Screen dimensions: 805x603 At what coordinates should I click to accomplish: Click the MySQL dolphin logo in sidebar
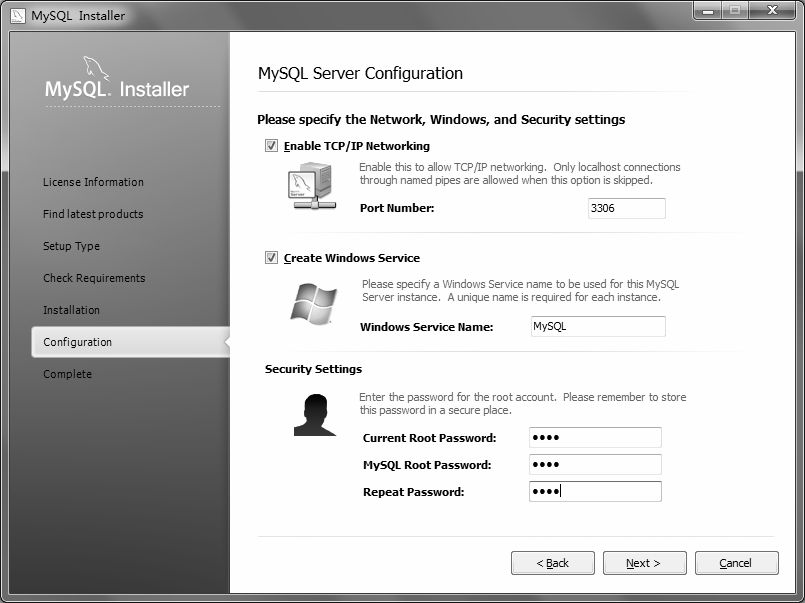tap(96, 69)
